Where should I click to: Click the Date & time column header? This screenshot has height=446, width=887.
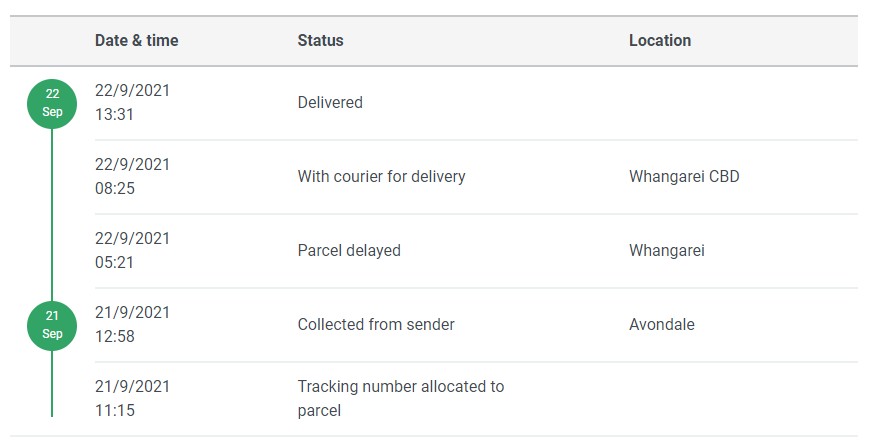[137, 41]
